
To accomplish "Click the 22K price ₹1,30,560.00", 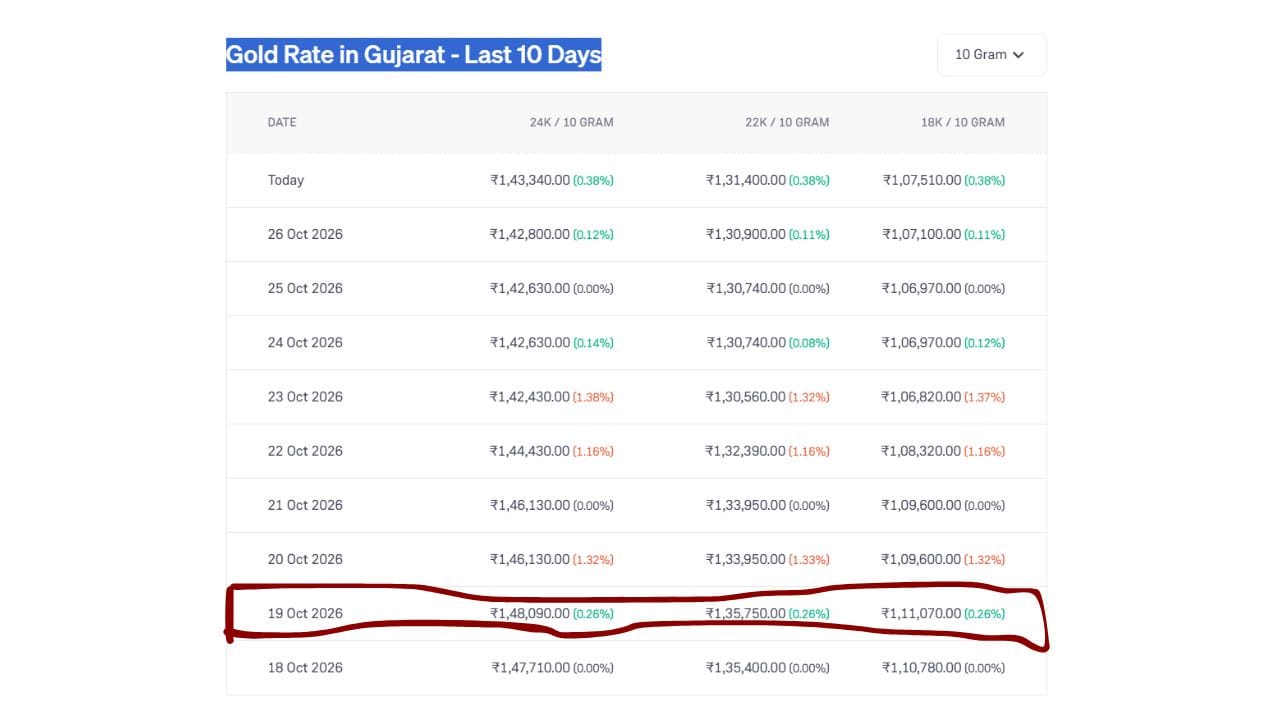I will 746,396.
